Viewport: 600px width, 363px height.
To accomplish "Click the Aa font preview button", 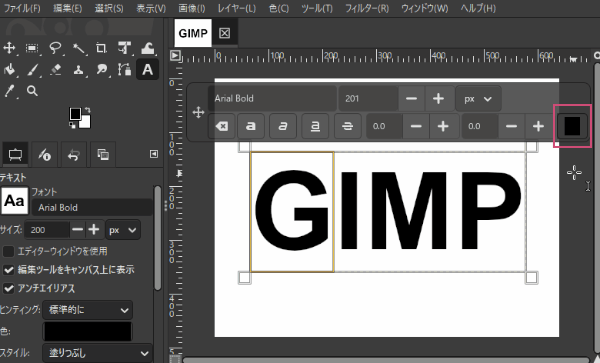I will (15, 200).
